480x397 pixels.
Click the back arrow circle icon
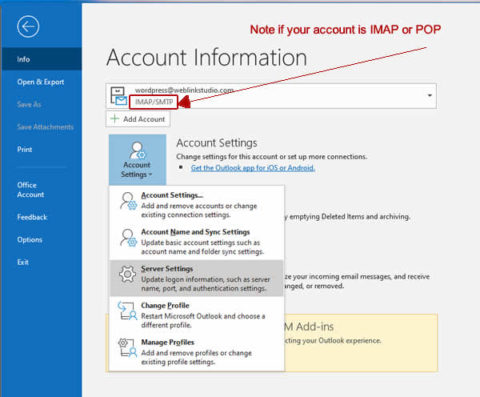pyautogui.click(x=28, y=26)
